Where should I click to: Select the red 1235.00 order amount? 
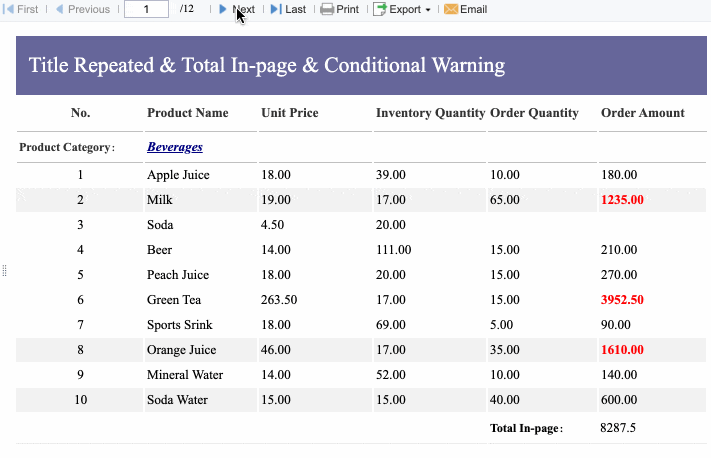622,200
